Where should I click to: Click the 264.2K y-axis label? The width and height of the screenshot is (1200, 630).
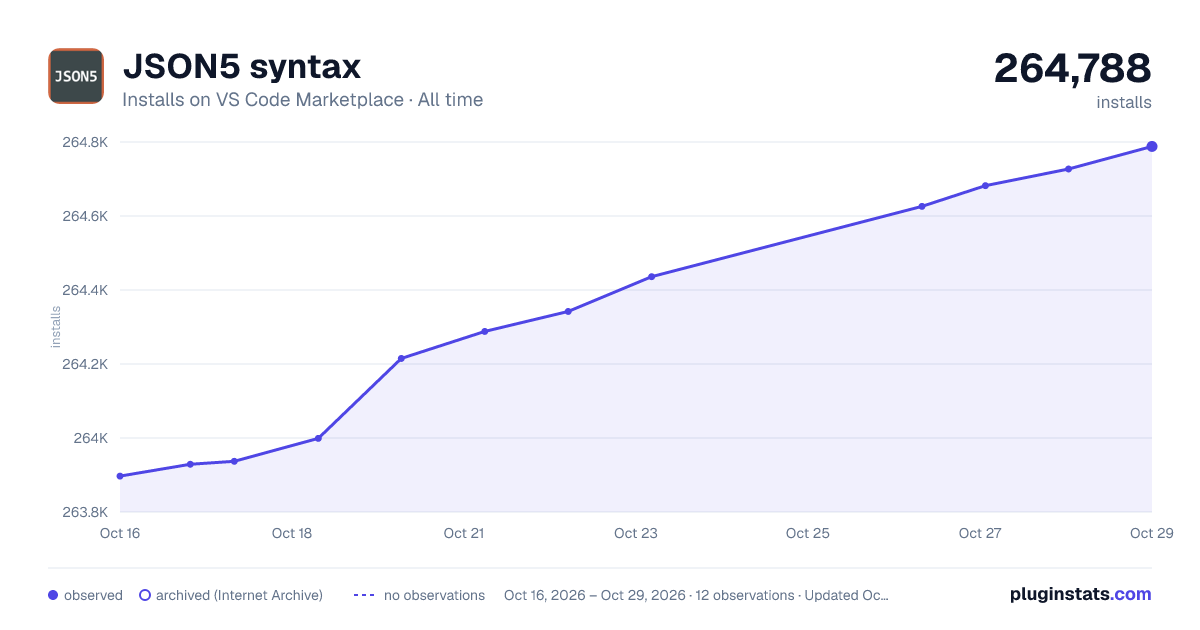[85, 364]
